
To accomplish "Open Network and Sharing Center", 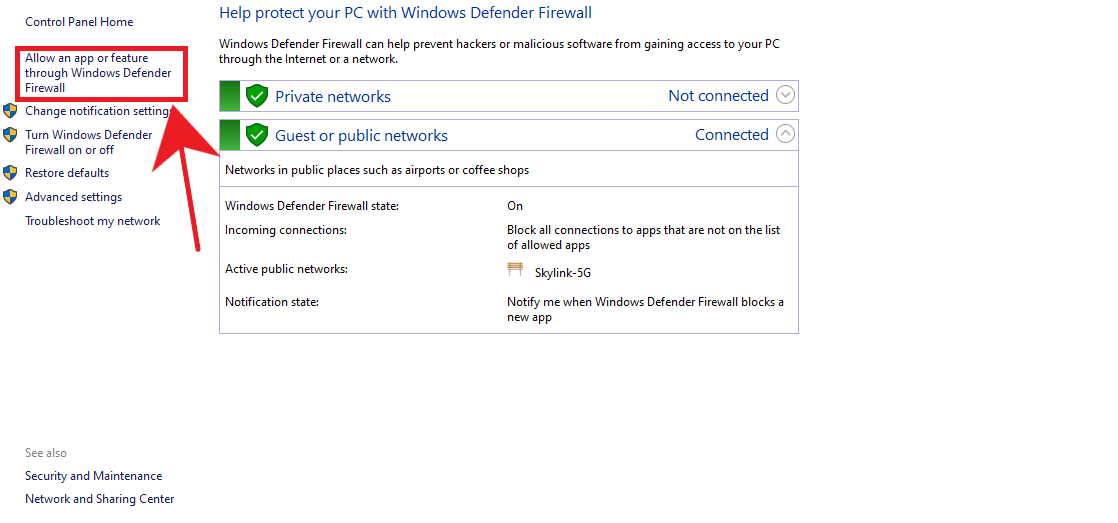I will (x=100, y=499).
